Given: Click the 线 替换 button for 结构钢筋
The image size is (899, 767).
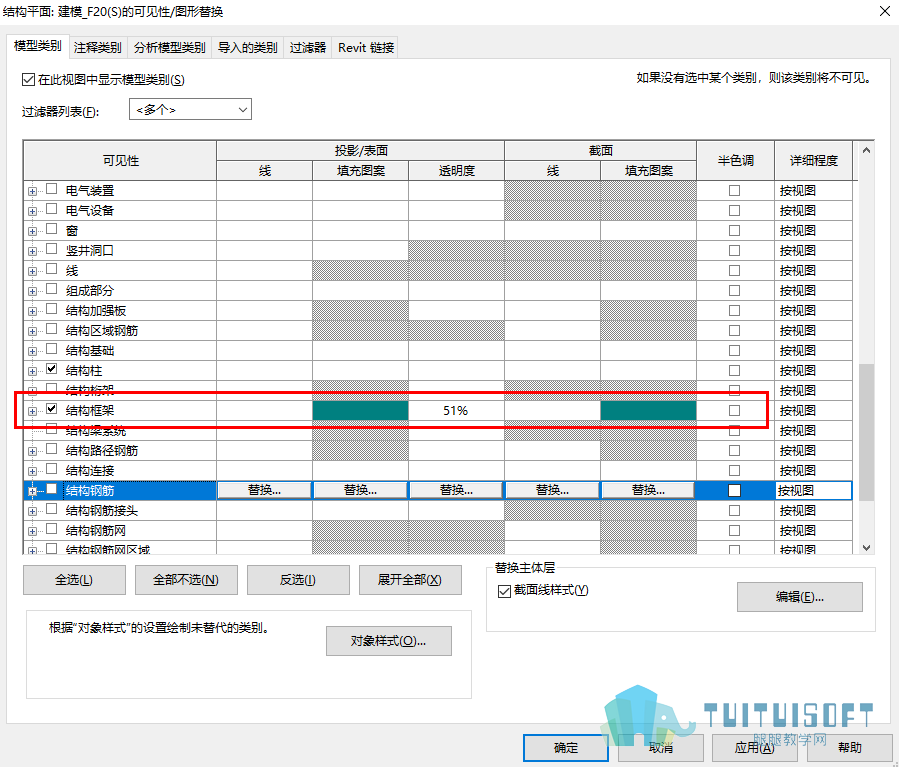Looking at the screenshot, I should 264,490.
